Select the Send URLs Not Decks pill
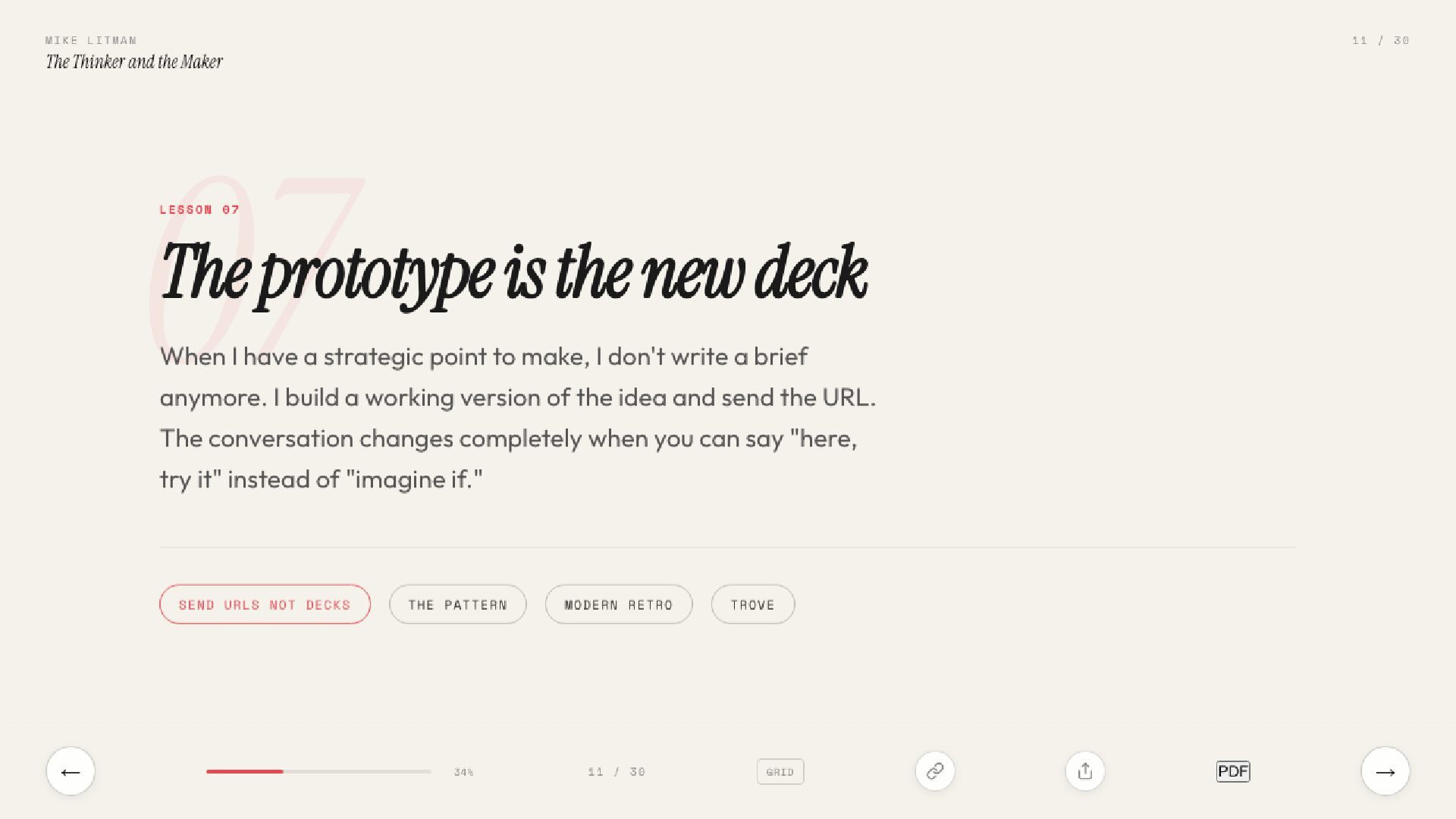This screenshot has height=819, width=1456. [265, 604]
